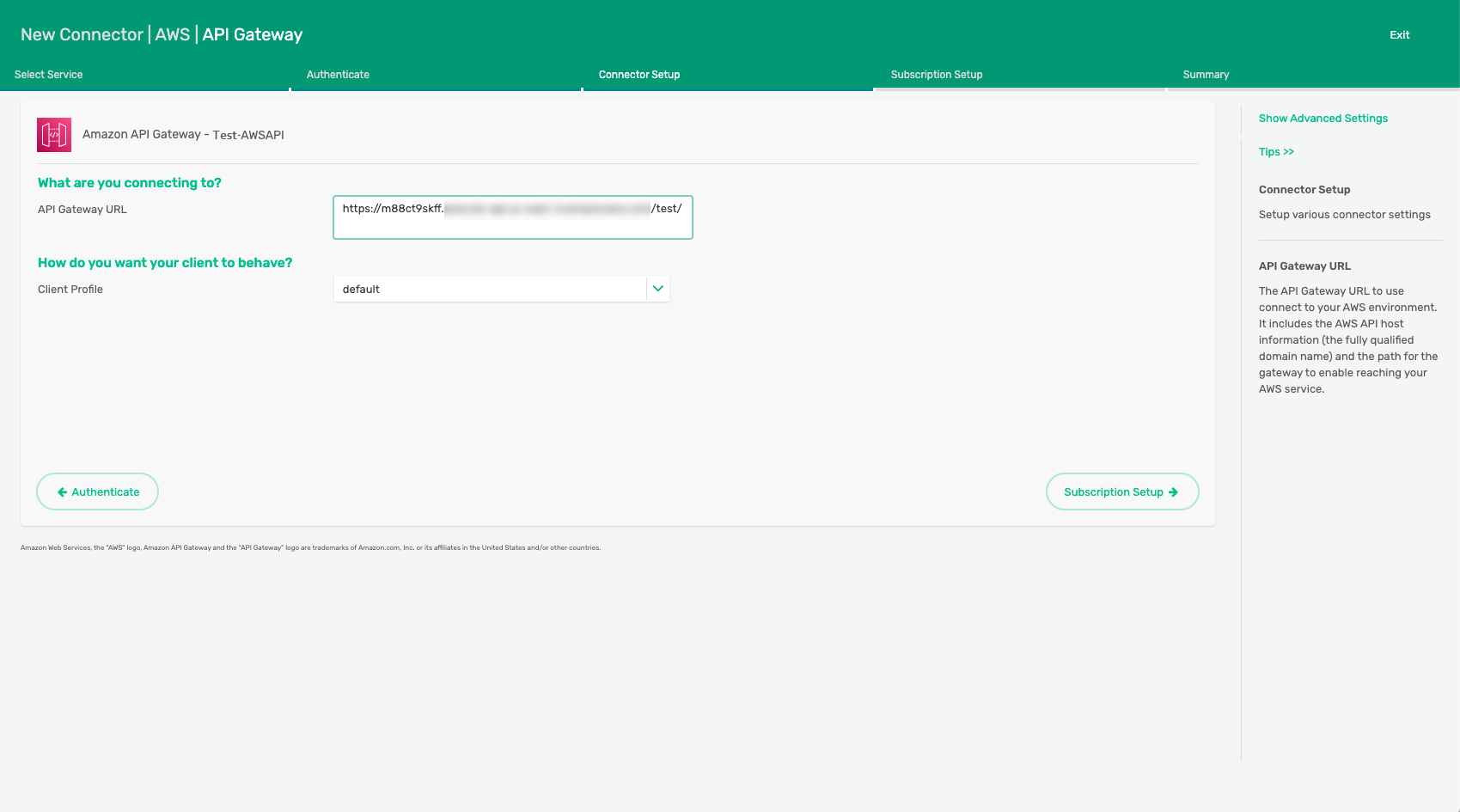Click Show Advanced Settings link

pos(1323,119)
